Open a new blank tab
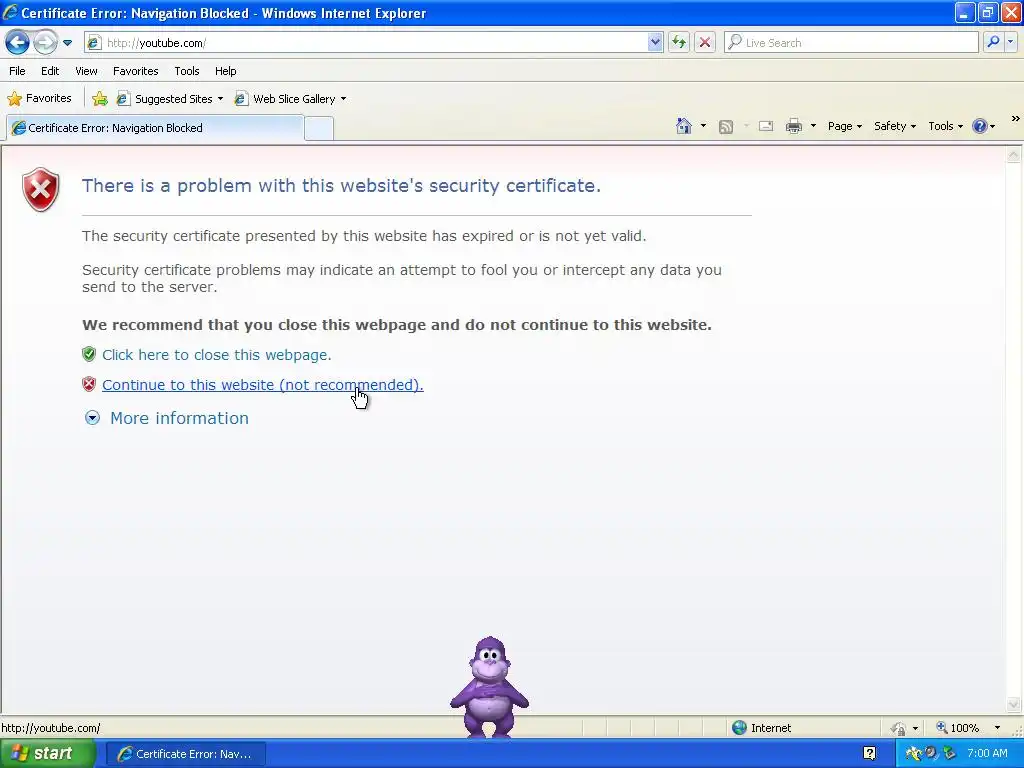This screenshot has width=1024, height=768. 319,129
